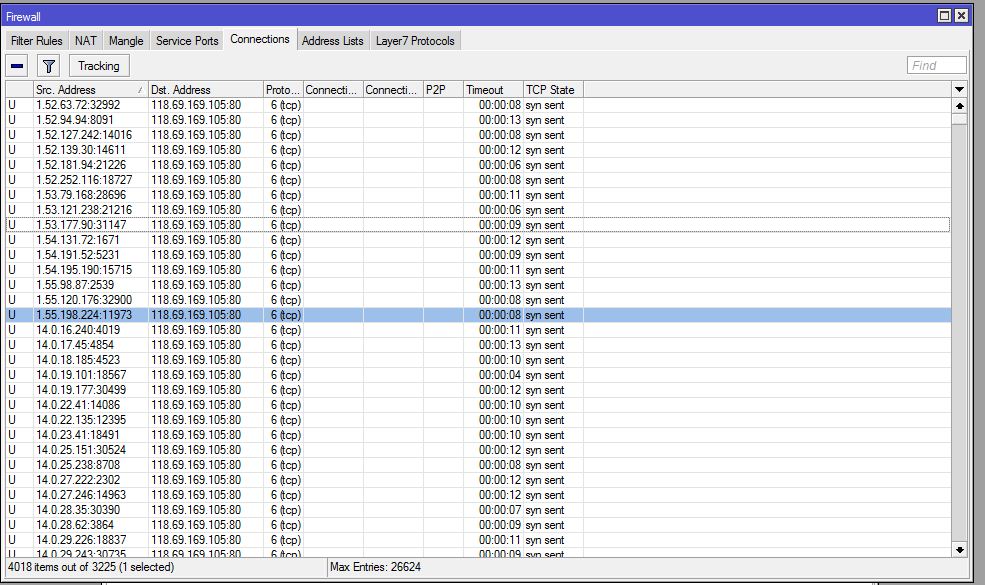Sort by Dst. Address column header
The image size is (985, 585).
(x=206, y=90)
